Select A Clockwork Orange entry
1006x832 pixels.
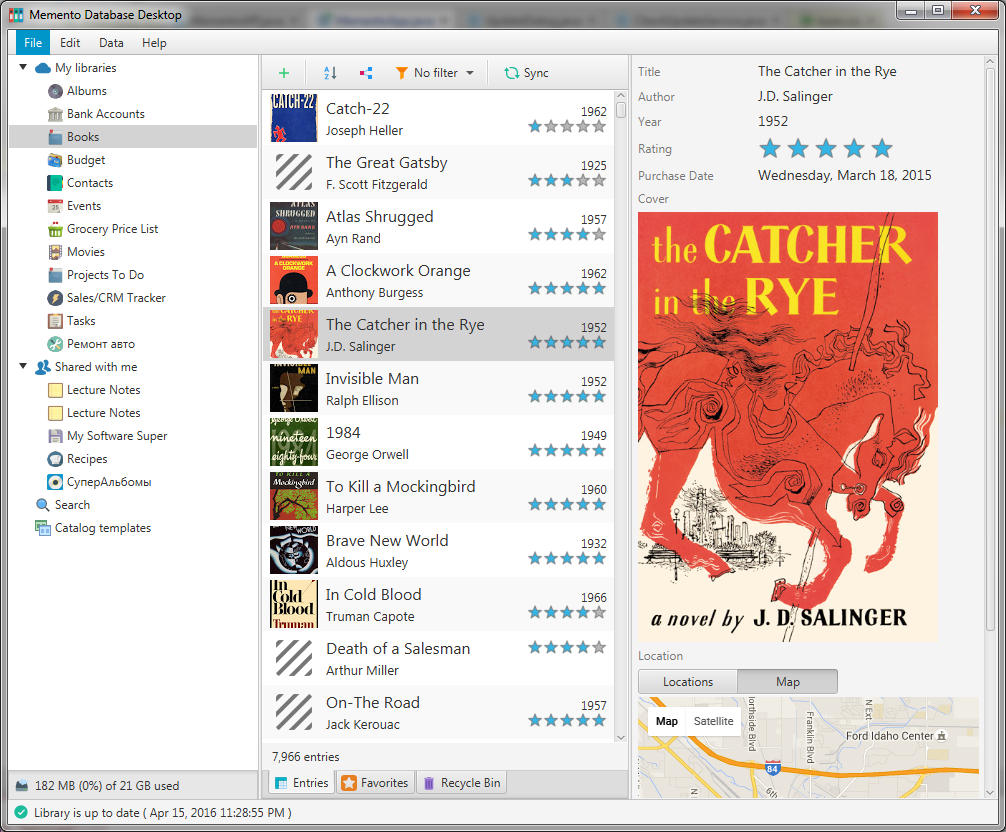[438, 280]
